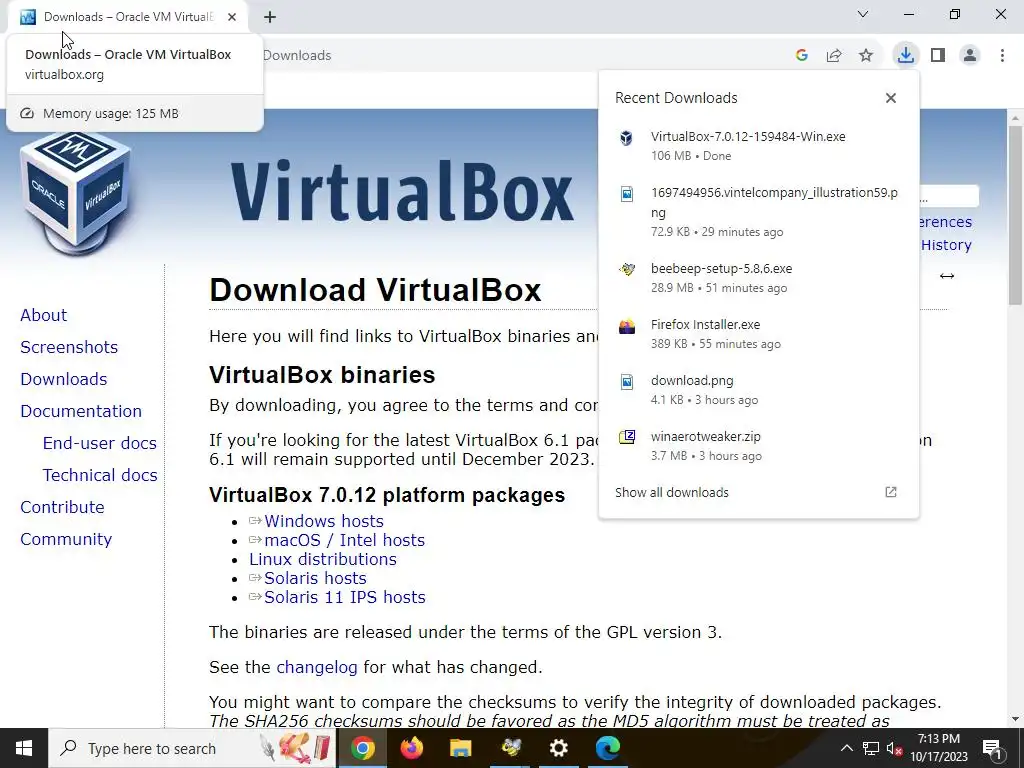Open the Chrome profile avatar
The width and height of the screenshot is (1024, 768).
tap(970, 56)
